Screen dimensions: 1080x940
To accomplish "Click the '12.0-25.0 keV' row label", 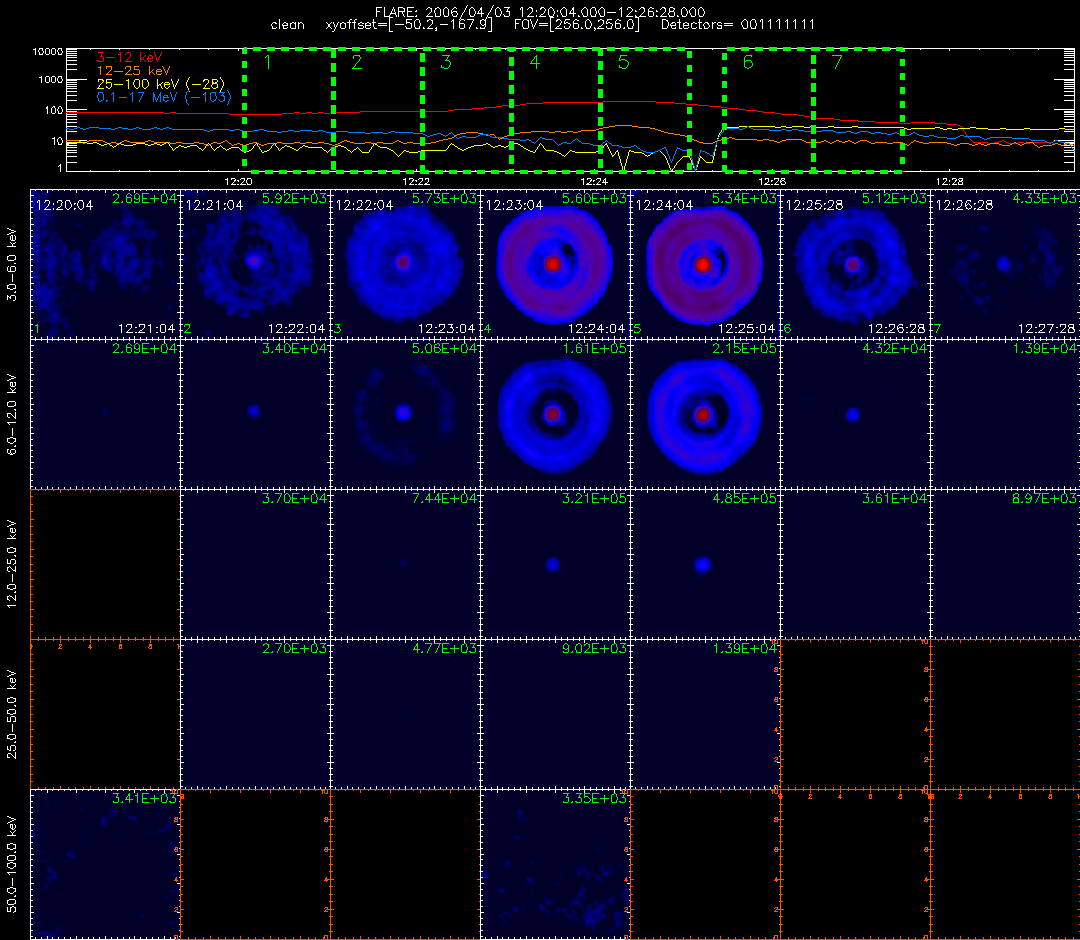I will pos(12,564).
